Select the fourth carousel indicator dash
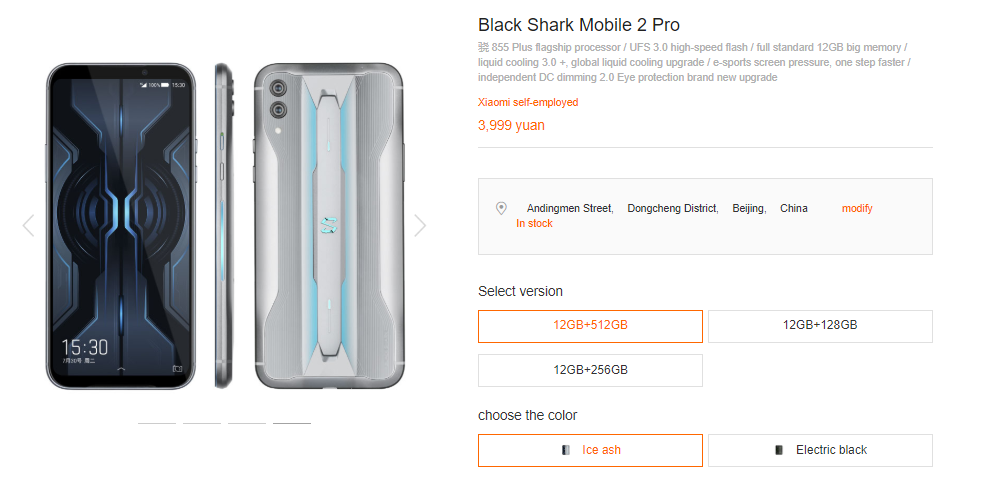984x478 pixels. pos(292,423)
